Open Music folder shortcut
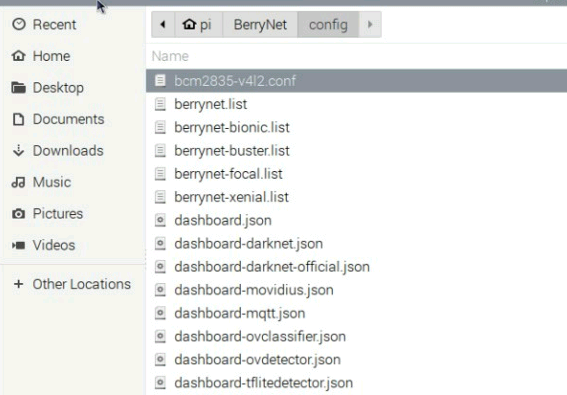Viewport: 567px width, 395px height. coord(72,182)
